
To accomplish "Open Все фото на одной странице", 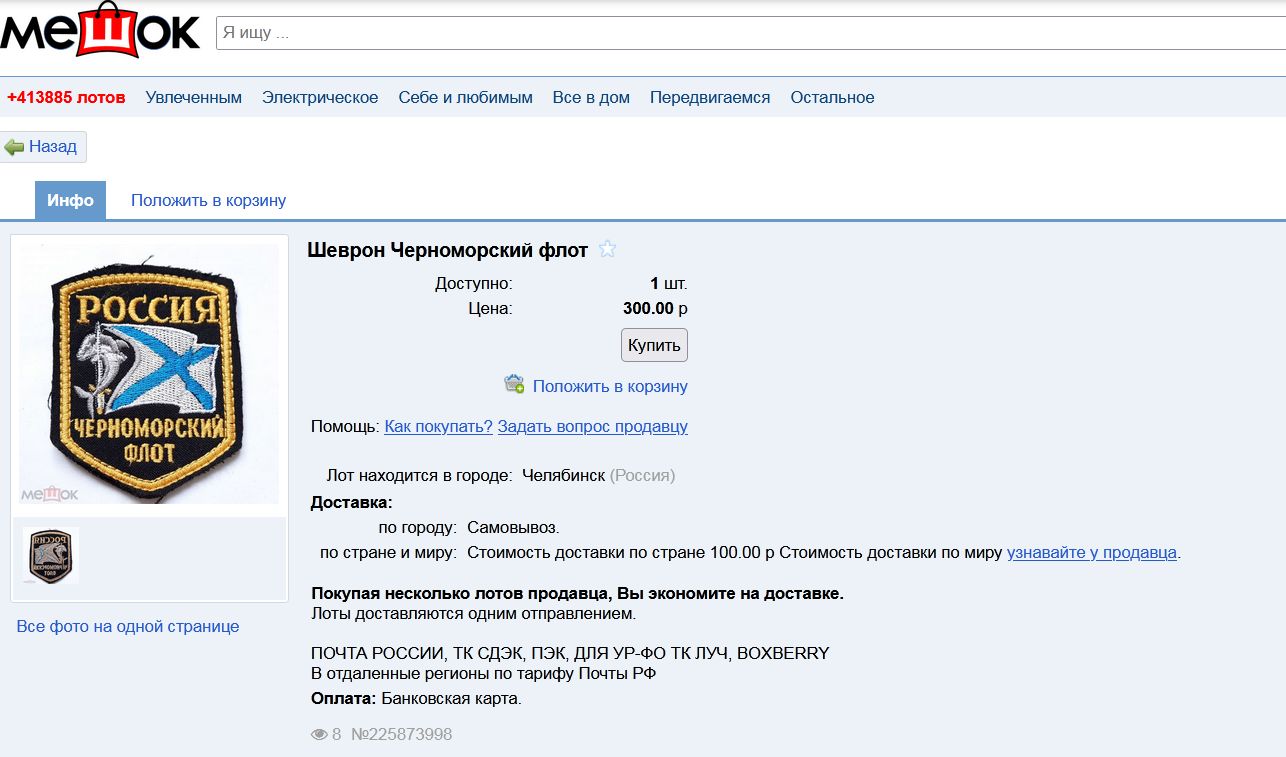I will pyautogui.click(x=128, y=627).
